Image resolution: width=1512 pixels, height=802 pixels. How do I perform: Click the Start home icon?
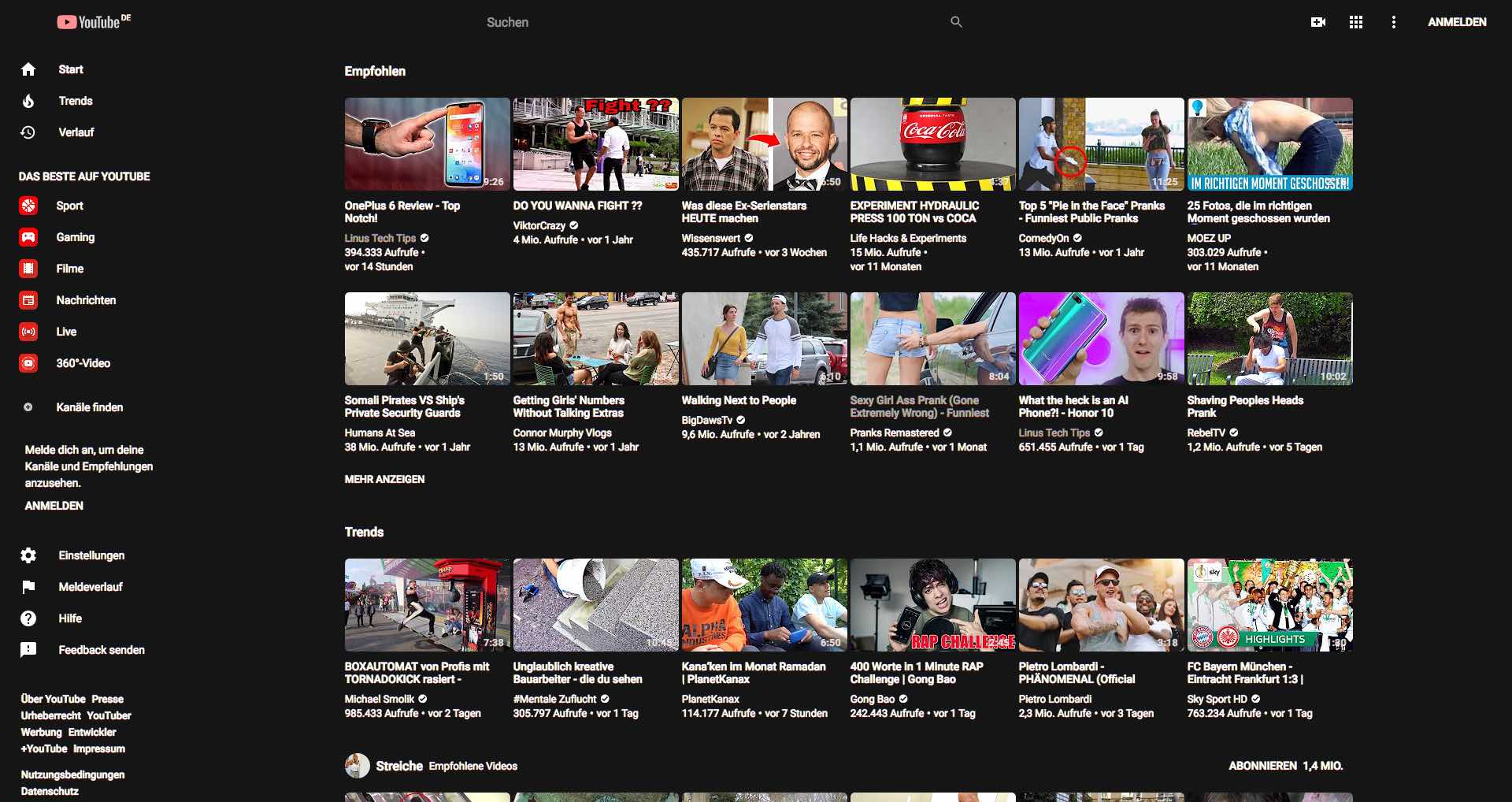click(28, 69)
